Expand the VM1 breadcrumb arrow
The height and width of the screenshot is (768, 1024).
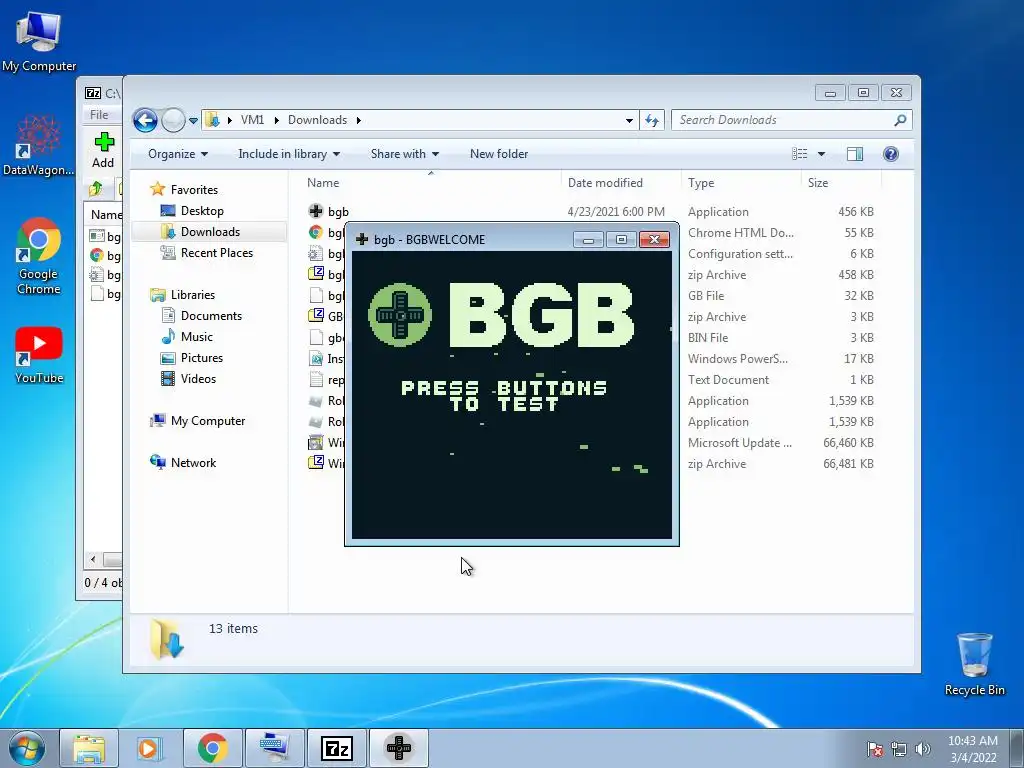coord(276,120)
